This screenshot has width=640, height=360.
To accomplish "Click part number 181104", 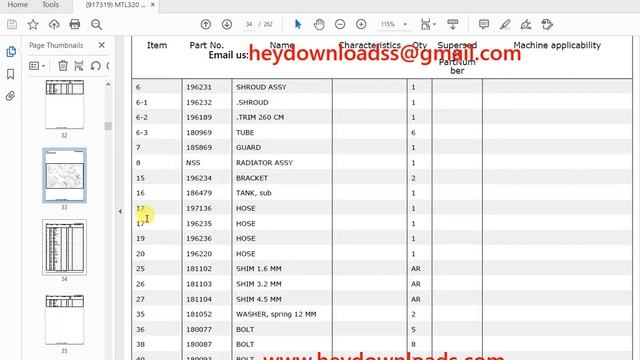I will coord(199,299).
